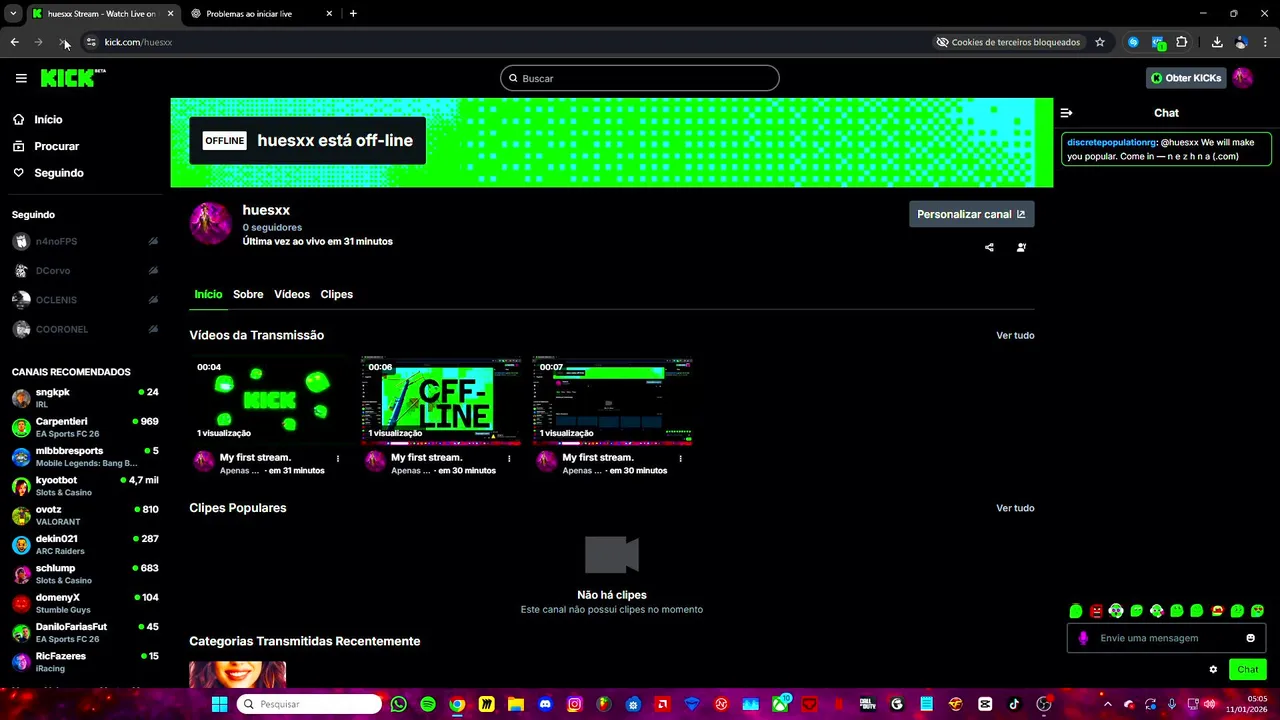Open options menu for the 00:06 video
Image resolution: width=1280 pixels, height=720 pixels.
(509, 458)
